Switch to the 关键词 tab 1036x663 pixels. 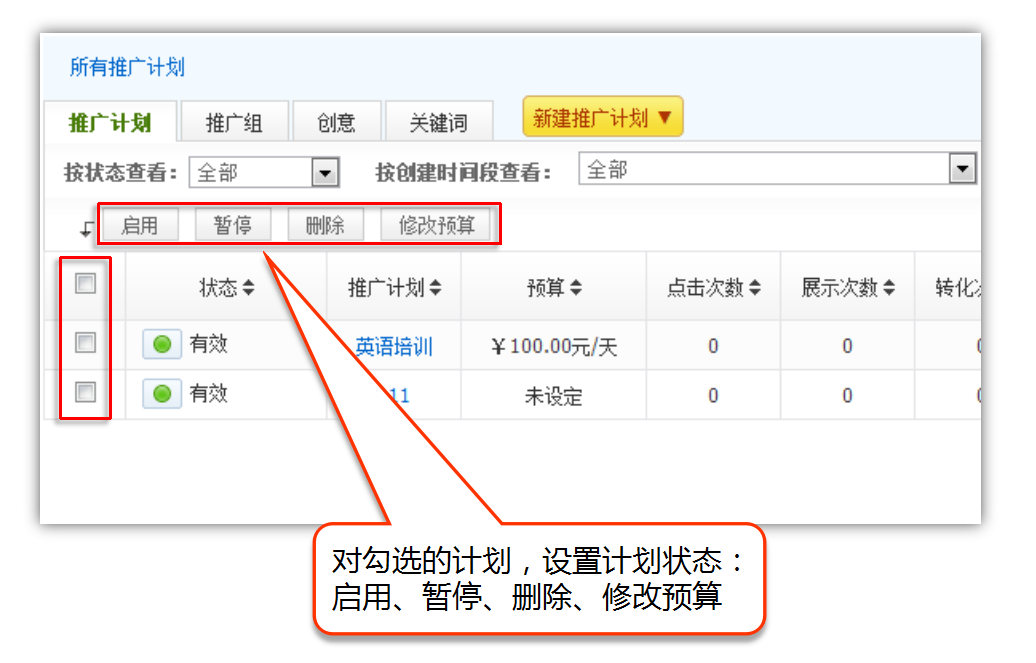pos(438,123)
